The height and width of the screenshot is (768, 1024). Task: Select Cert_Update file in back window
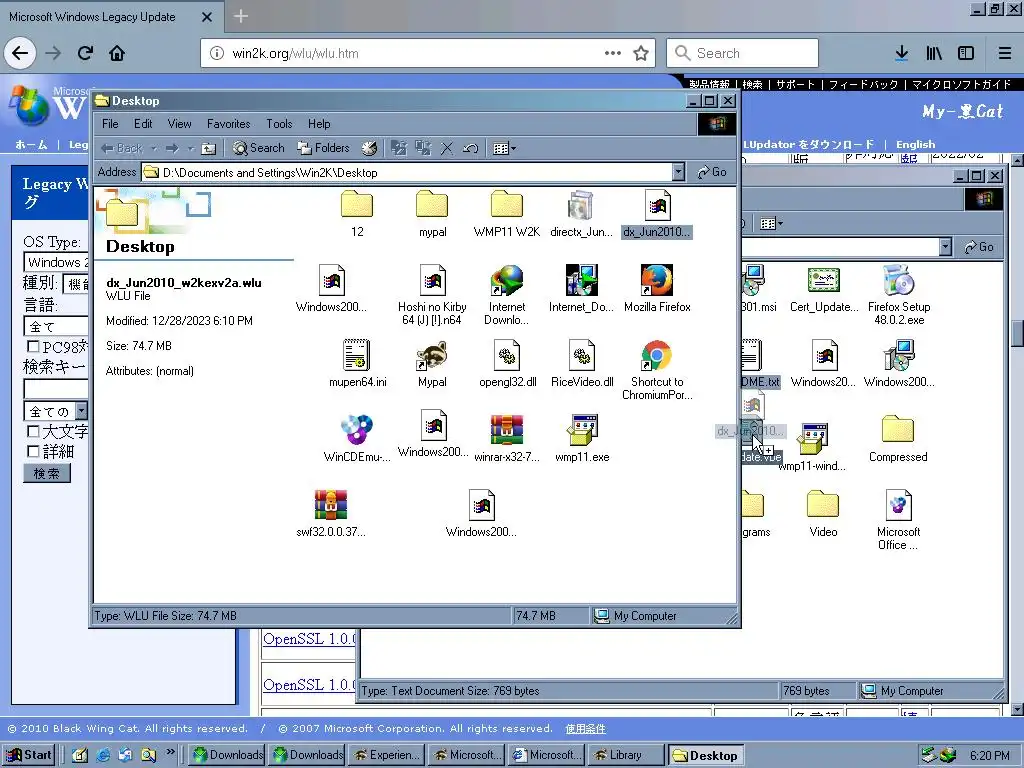[x=824, y=280]
